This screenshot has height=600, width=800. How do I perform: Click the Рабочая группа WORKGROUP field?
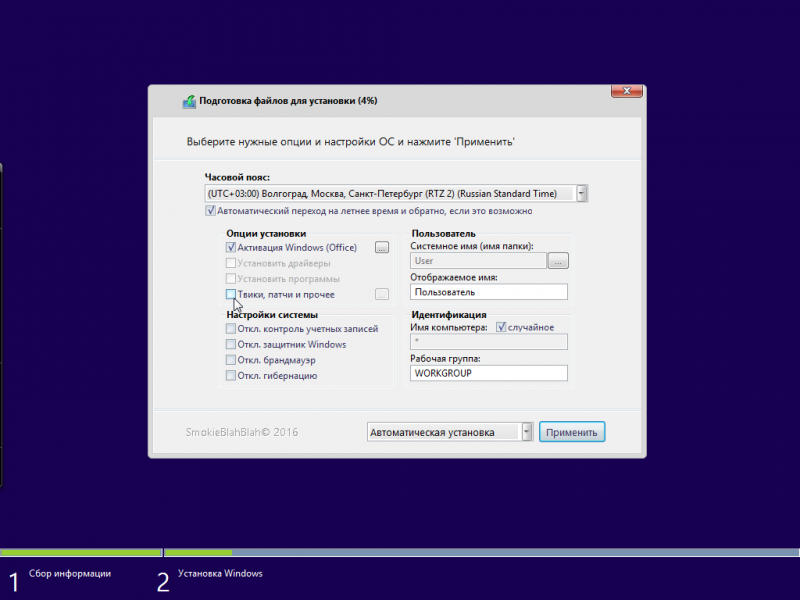coord(489,373)
